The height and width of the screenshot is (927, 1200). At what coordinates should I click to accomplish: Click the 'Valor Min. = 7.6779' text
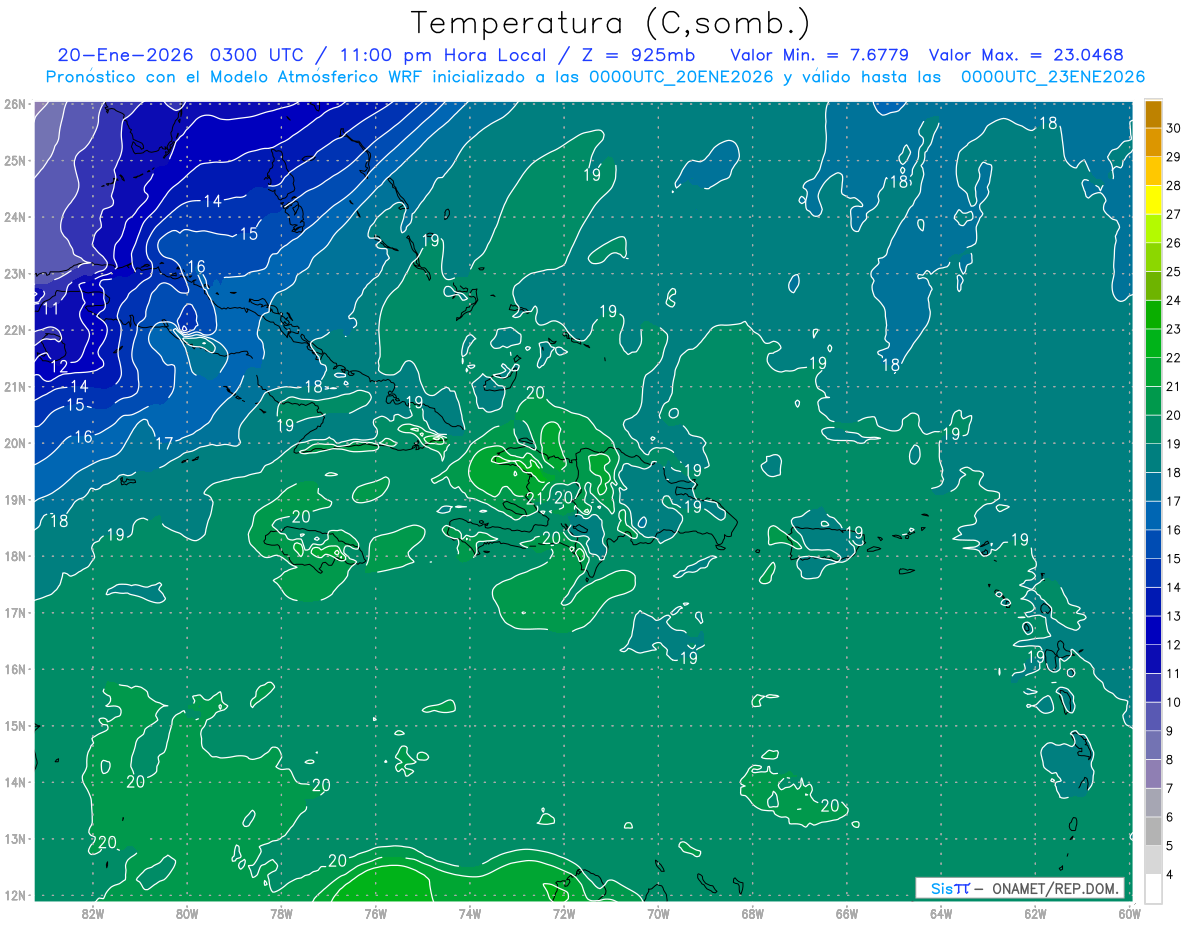[820, 55]
